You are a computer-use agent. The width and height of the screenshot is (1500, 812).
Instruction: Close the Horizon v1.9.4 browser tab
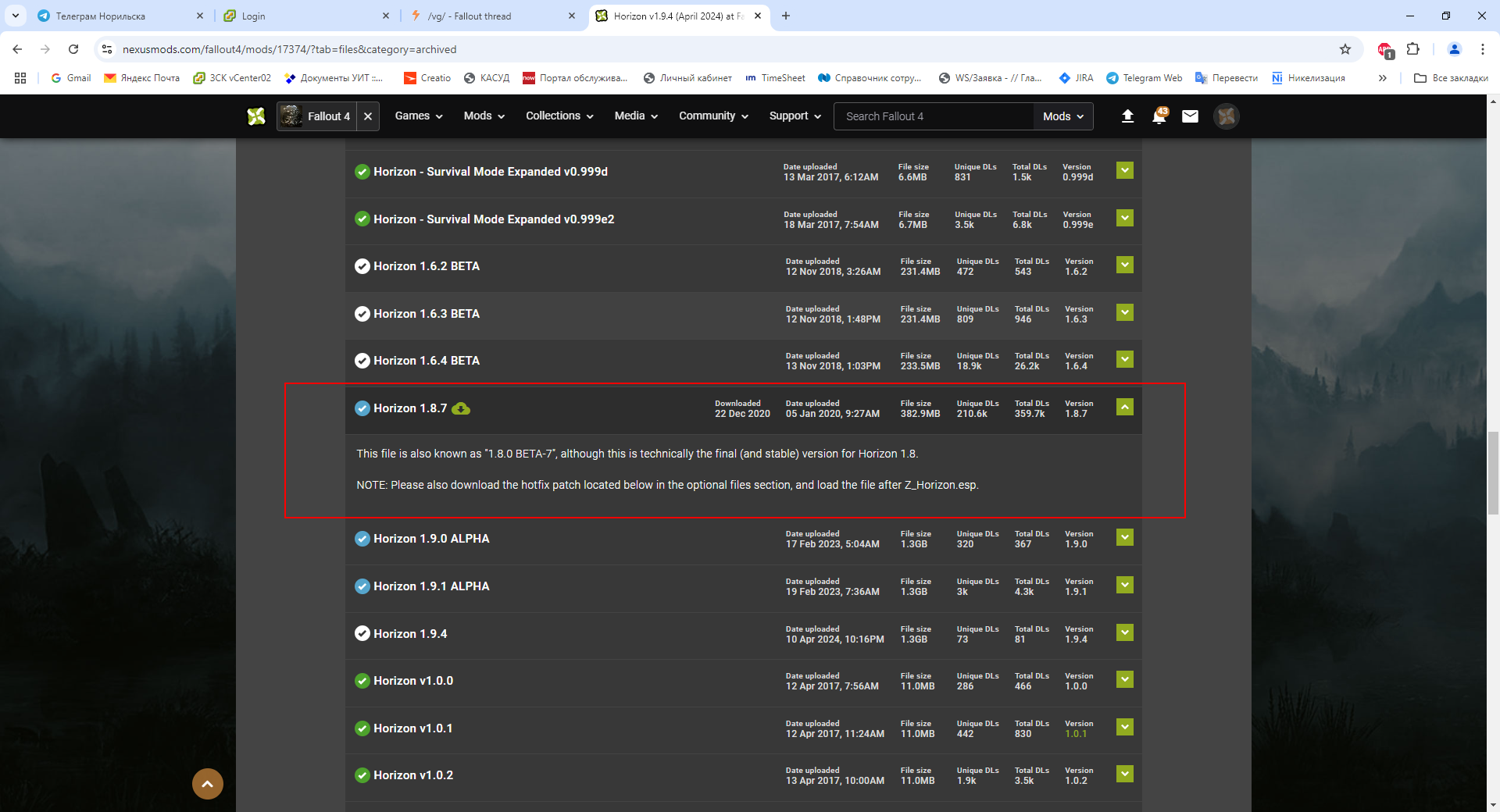(x=758, y=16)
